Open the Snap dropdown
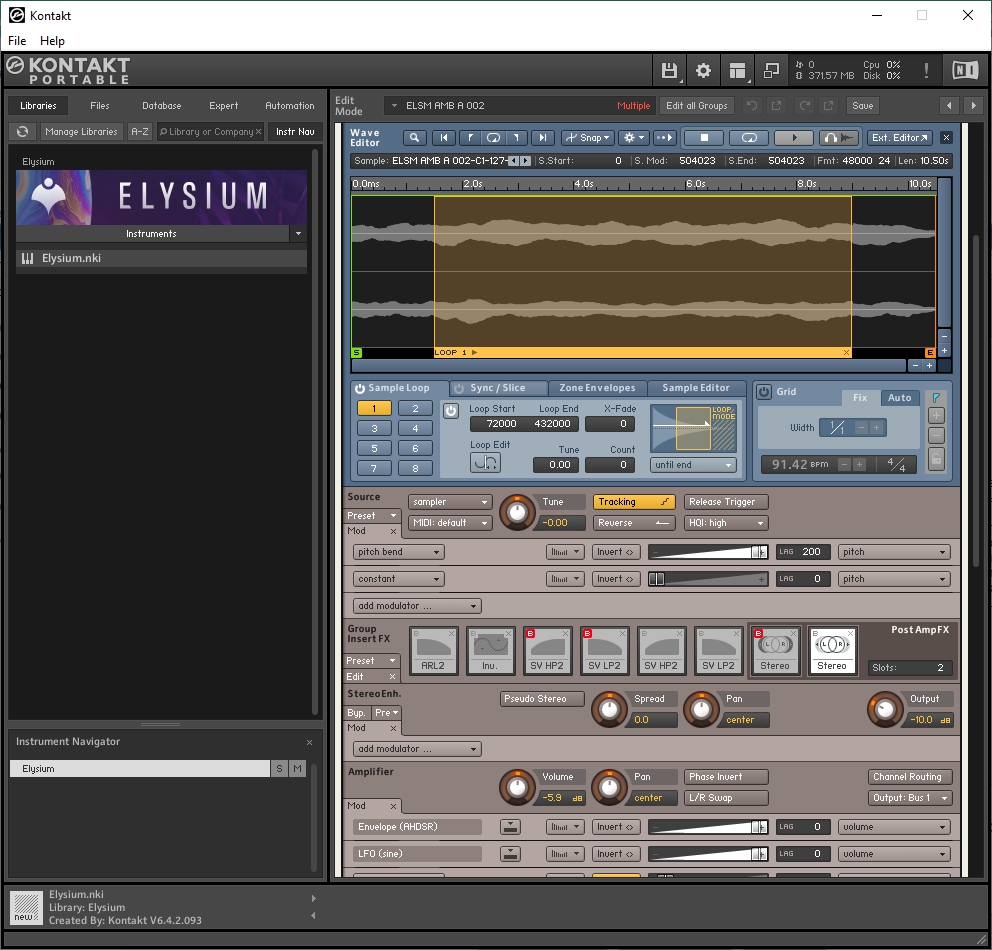Image resolution: width=992 pixels, height=950 pixels. coord(587,138)
